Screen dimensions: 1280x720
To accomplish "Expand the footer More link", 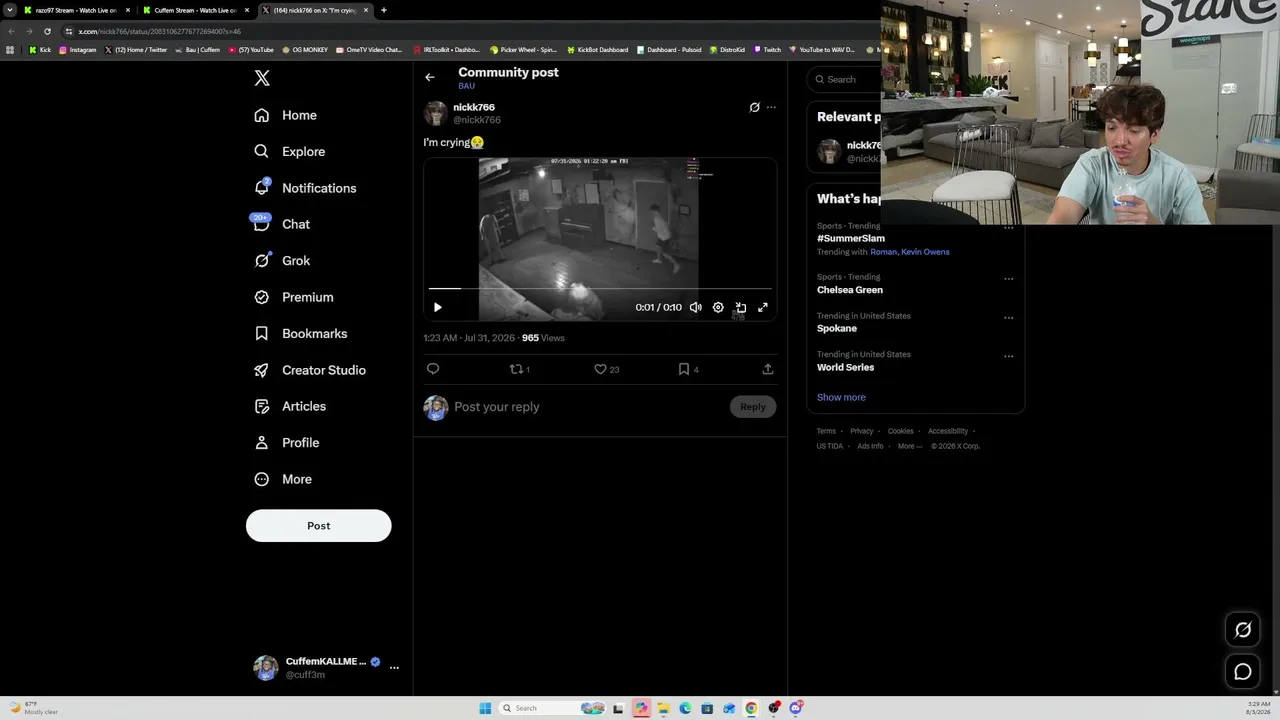I will pos(908,446).
